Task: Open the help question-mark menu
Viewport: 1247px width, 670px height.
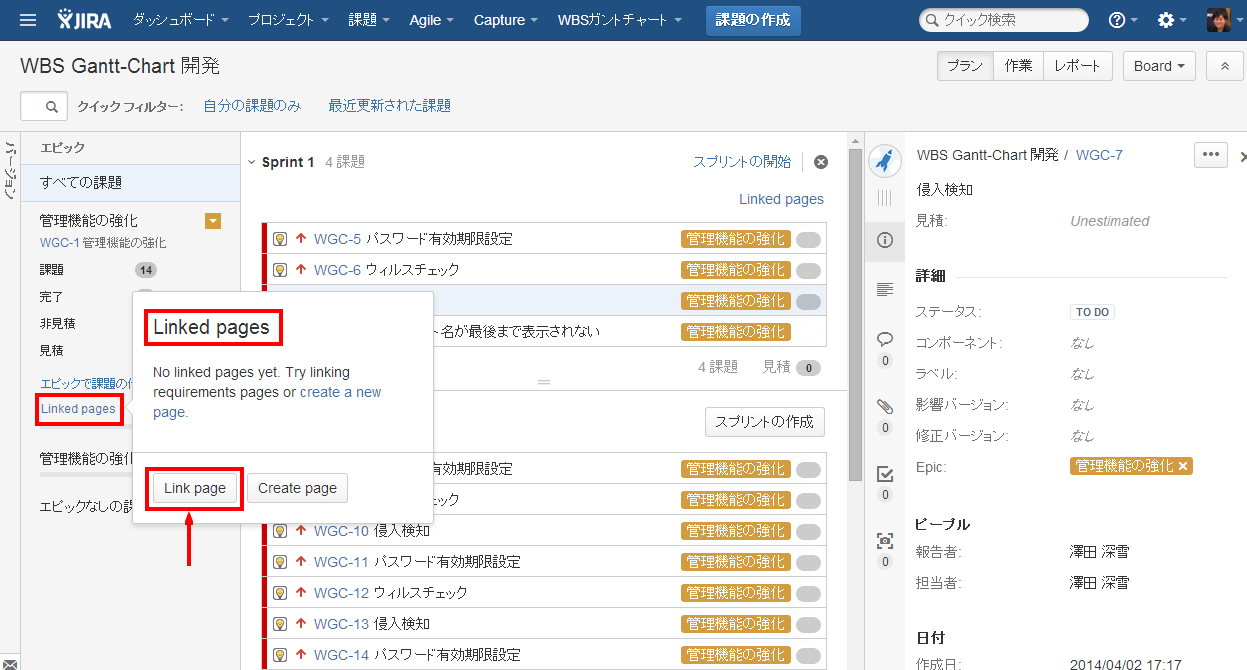Action: pyautogui.click(x=1122, y=20)
